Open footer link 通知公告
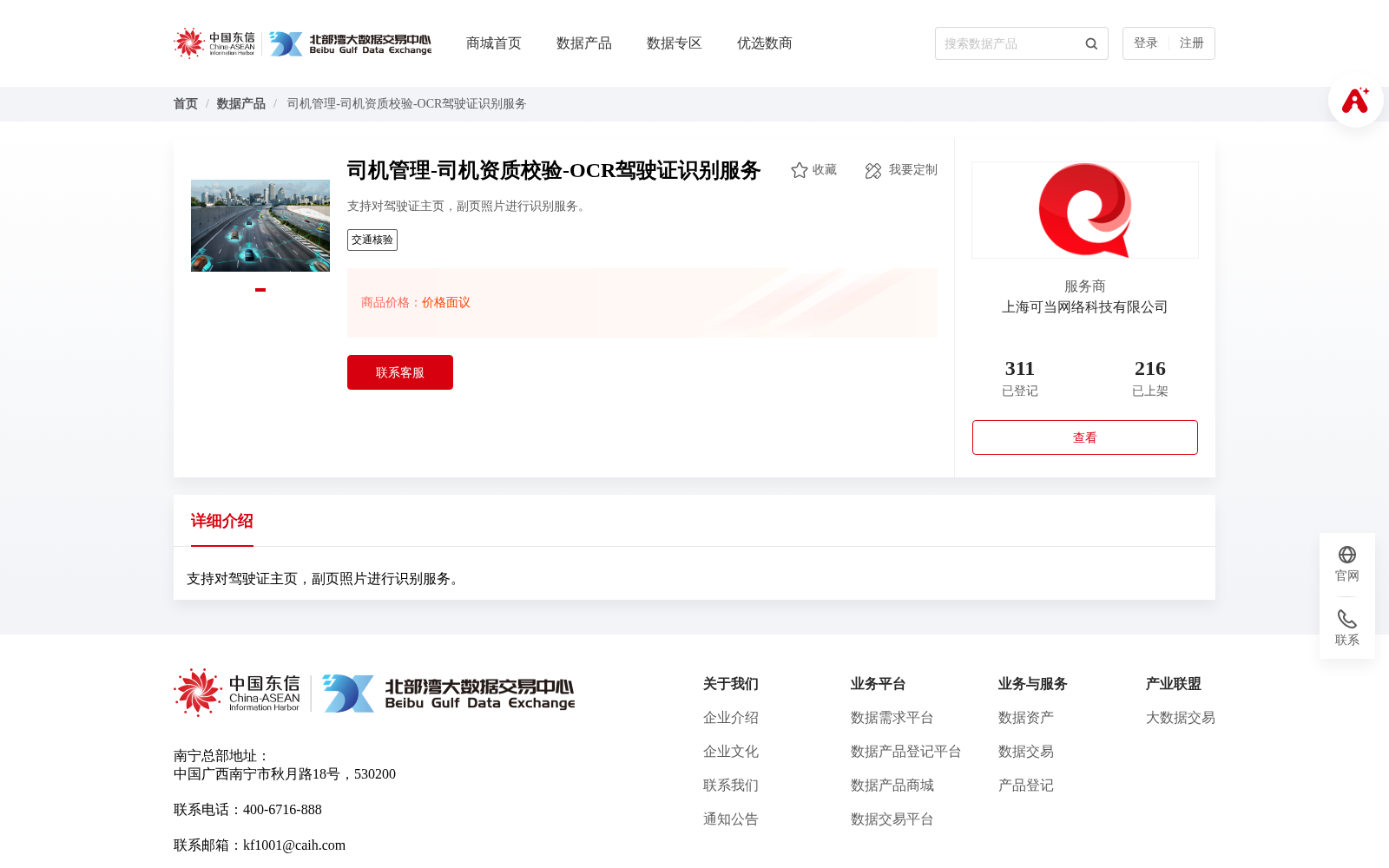 pyautogui.click(x=731, y=819)
